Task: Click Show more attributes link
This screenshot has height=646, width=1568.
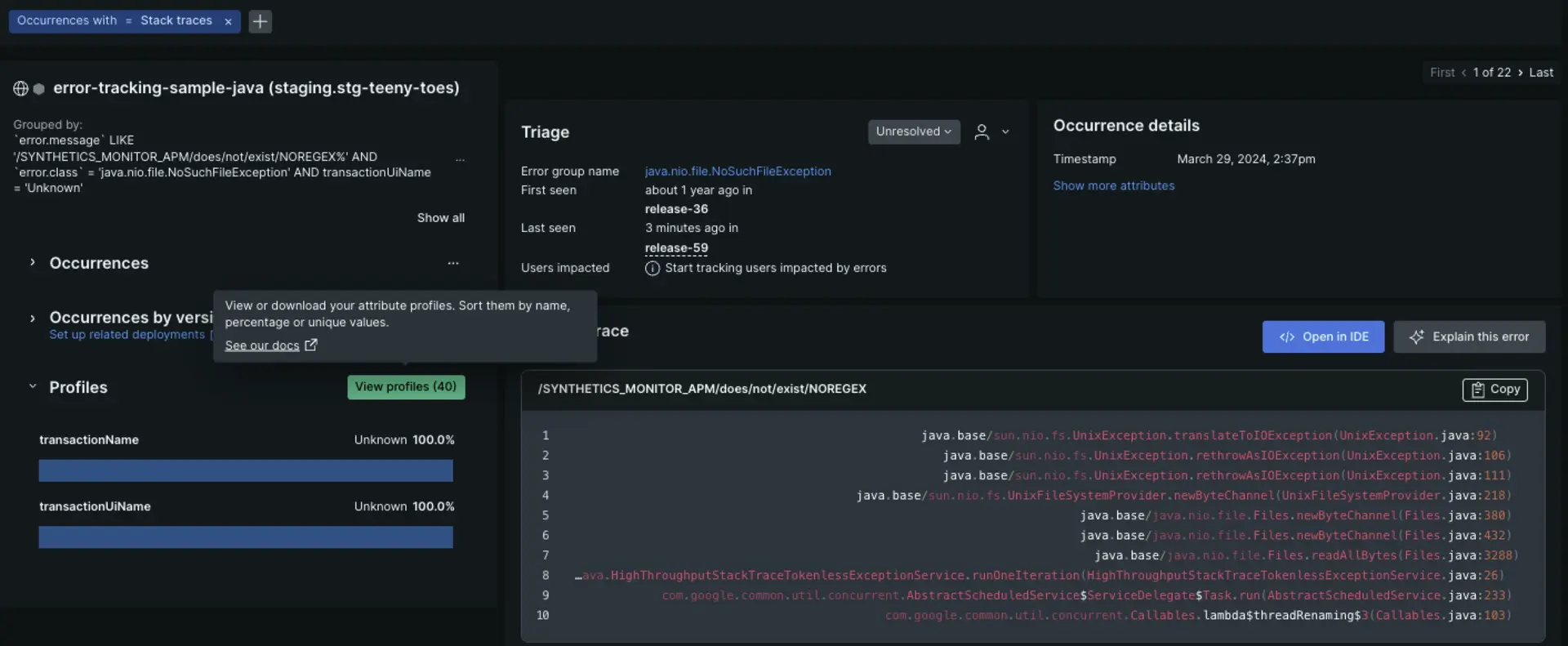Action: (x=1113, y=186)
